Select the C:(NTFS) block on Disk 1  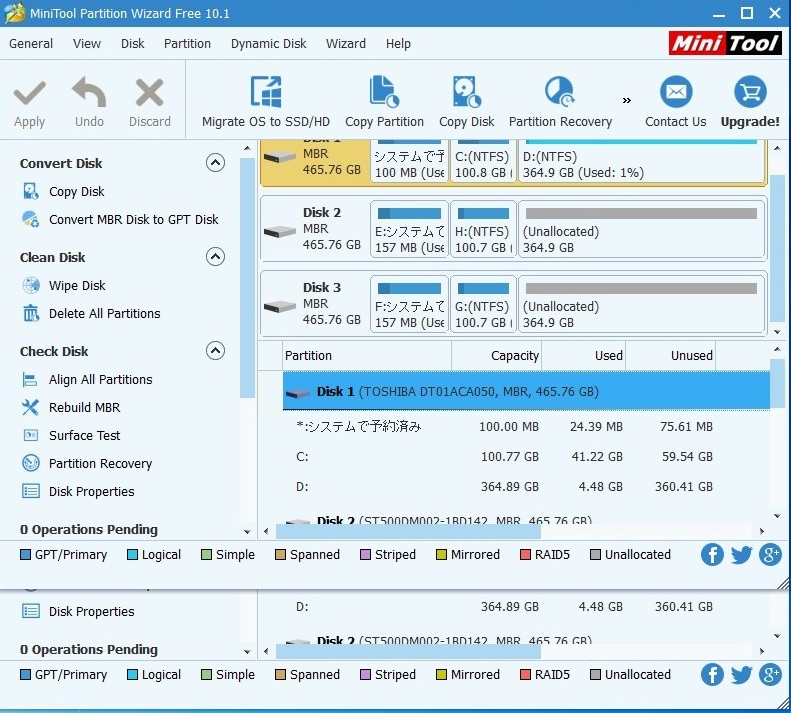(483, 160)
